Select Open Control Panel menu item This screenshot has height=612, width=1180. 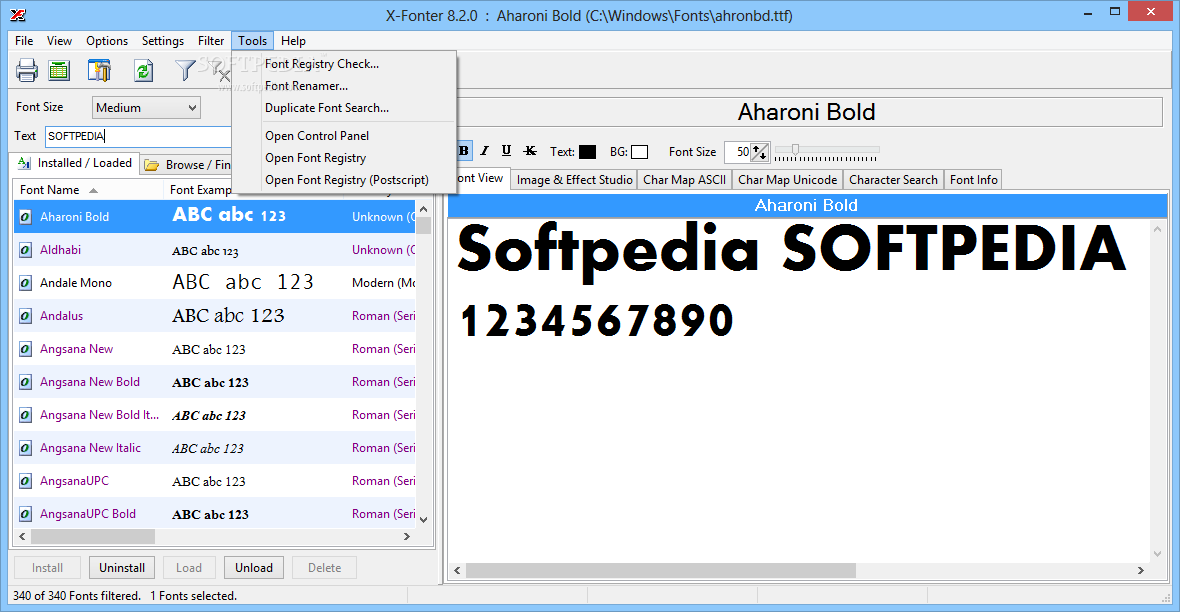343,135
